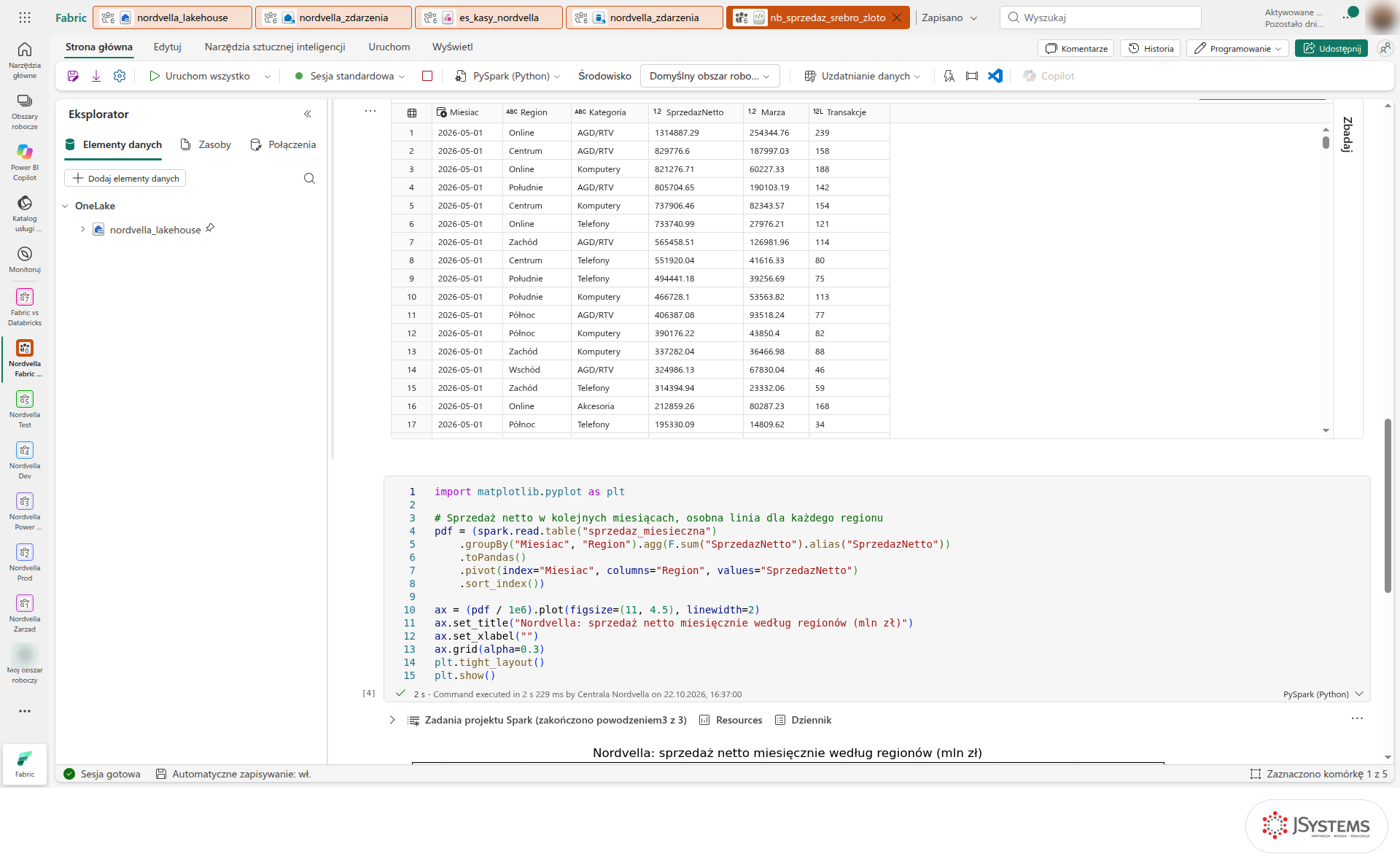Open in VS Code icon
This screenshot has width=1400, height=865.
(995, 76)
